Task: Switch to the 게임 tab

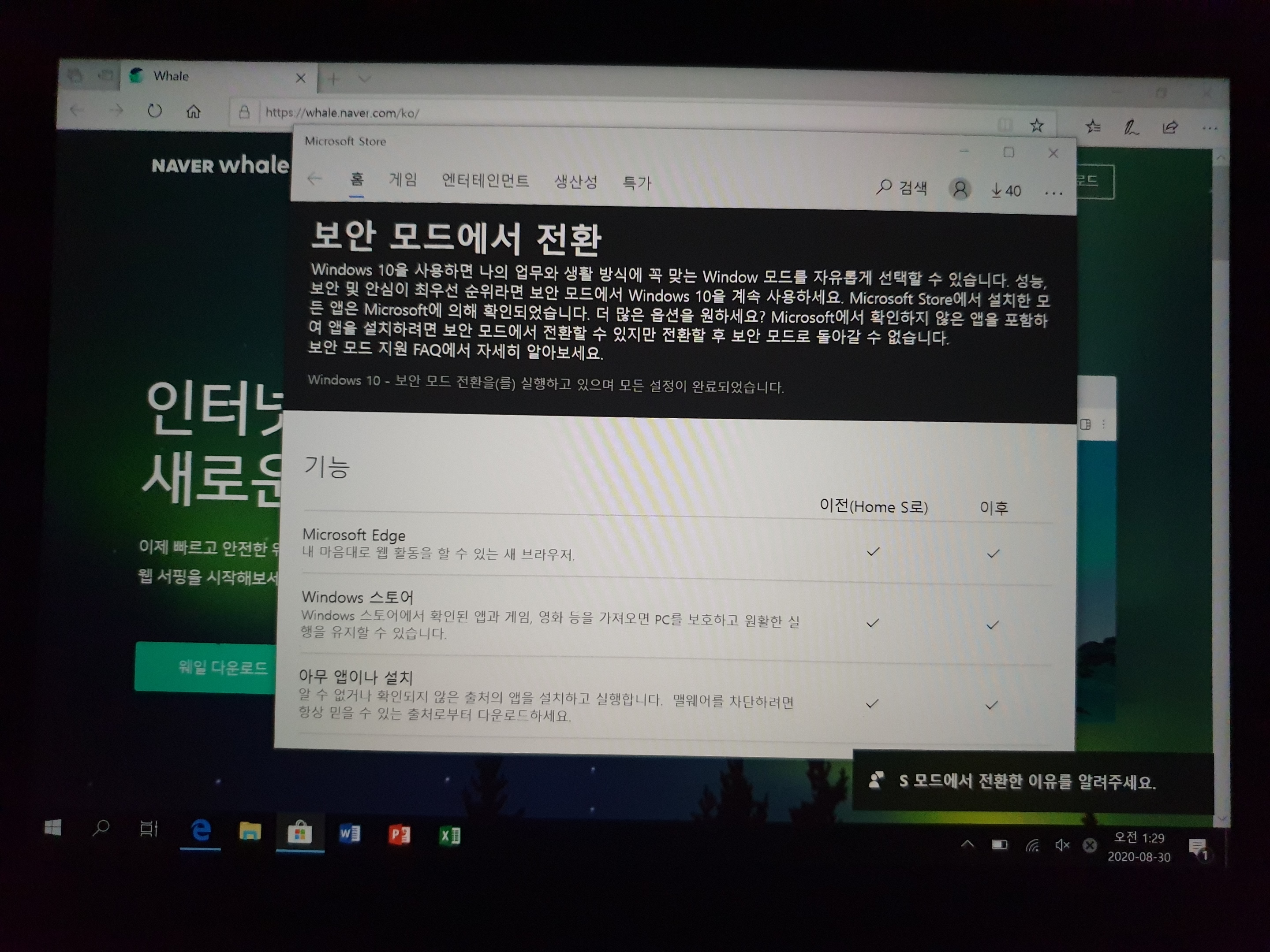Action: [403, 180]
